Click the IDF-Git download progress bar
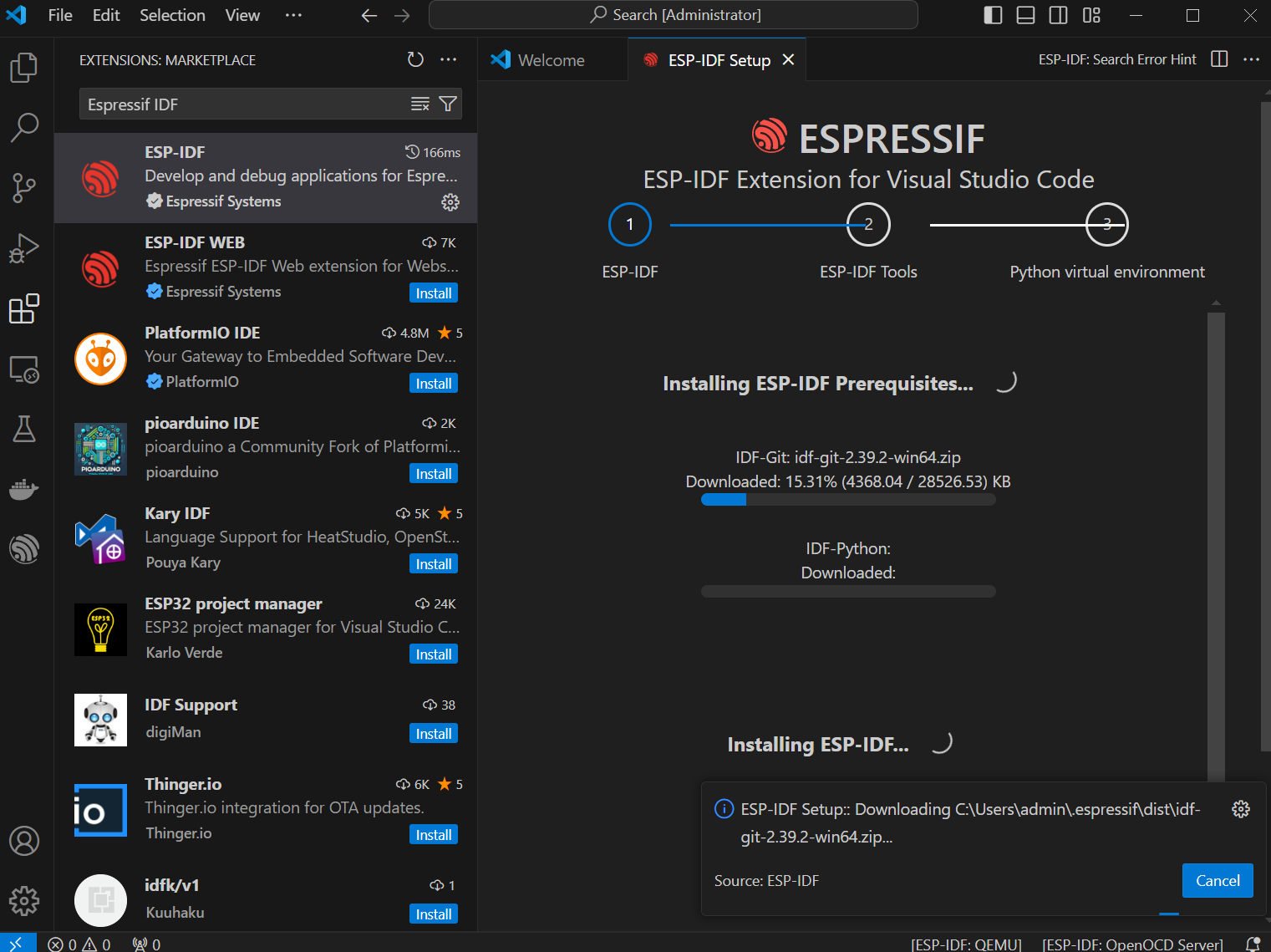This screenshot has height=952, width=1271. point(848,500)
